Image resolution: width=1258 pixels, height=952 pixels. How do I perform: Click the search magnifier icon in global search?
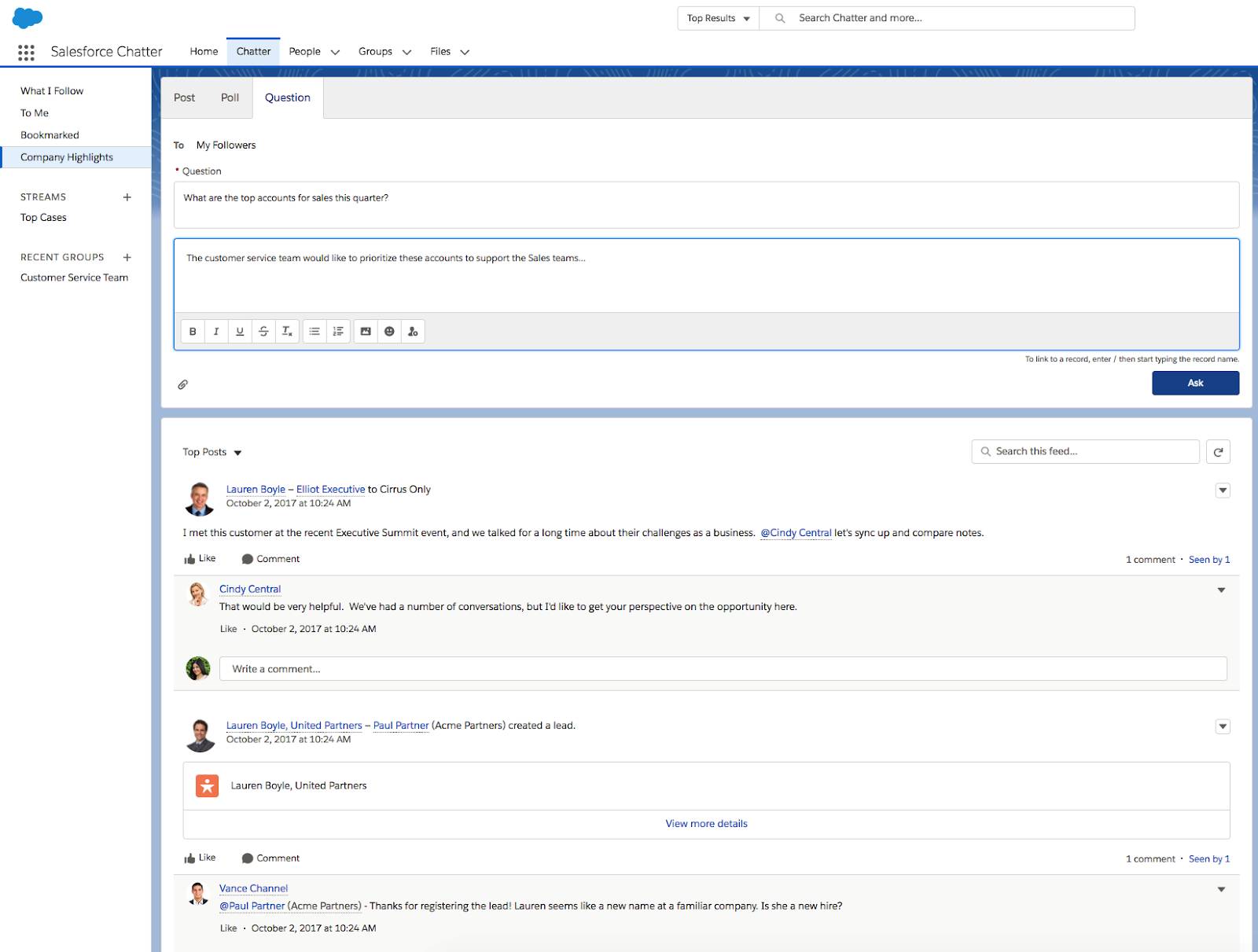[780, 18]
